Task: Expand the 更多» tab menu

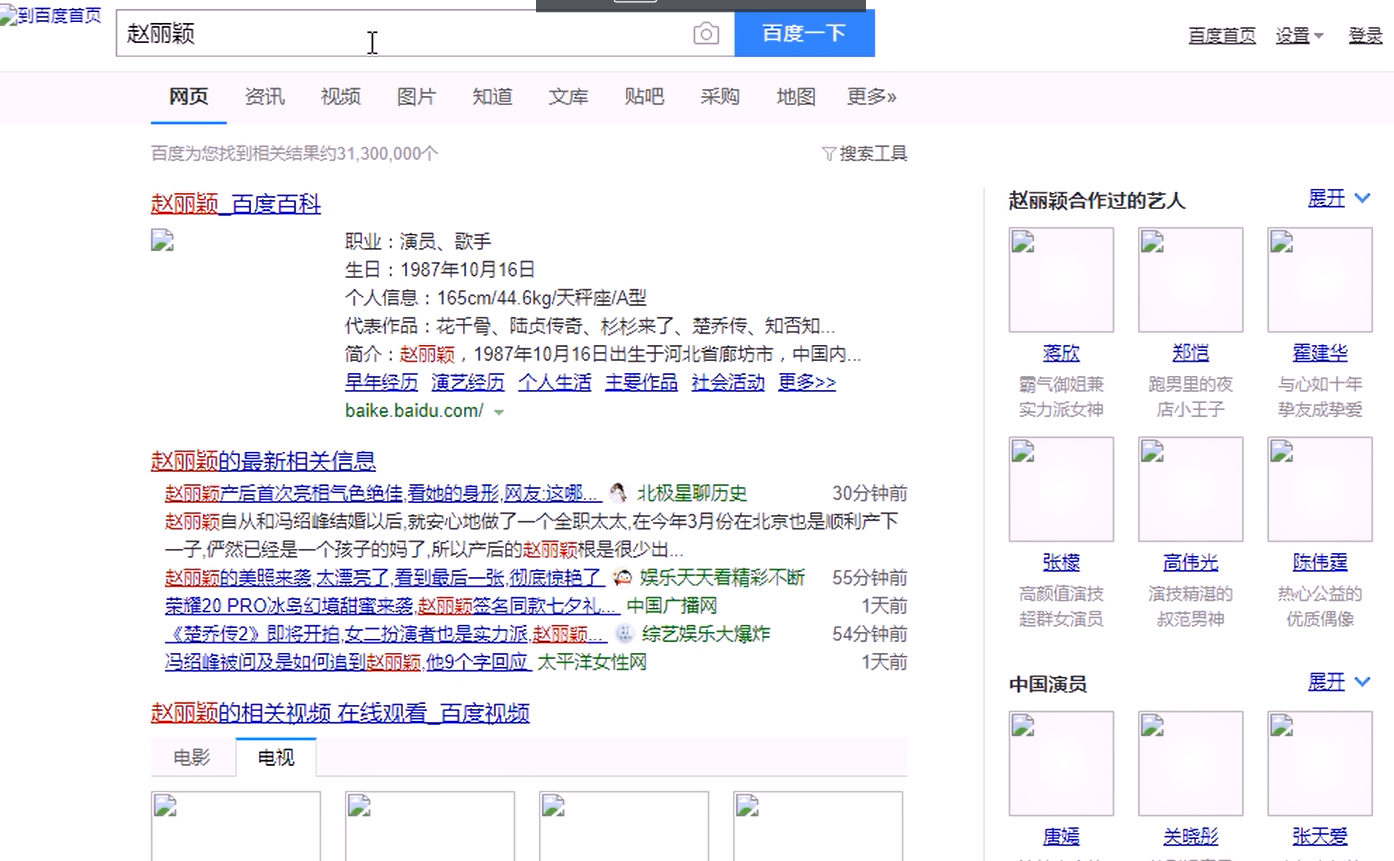Action: point(872,97)
